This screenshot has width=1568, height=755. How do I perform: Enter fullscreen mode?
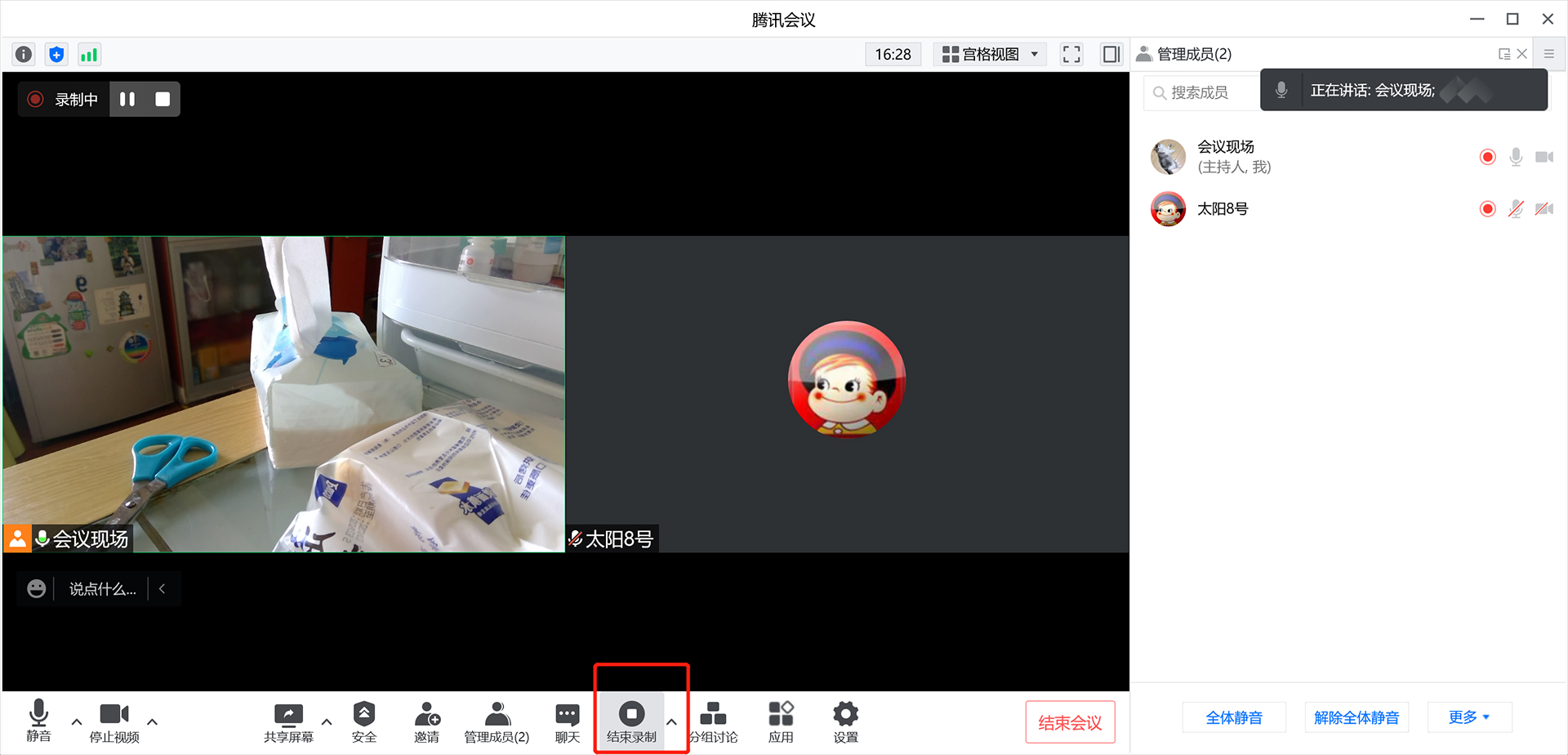[1071, 55]
